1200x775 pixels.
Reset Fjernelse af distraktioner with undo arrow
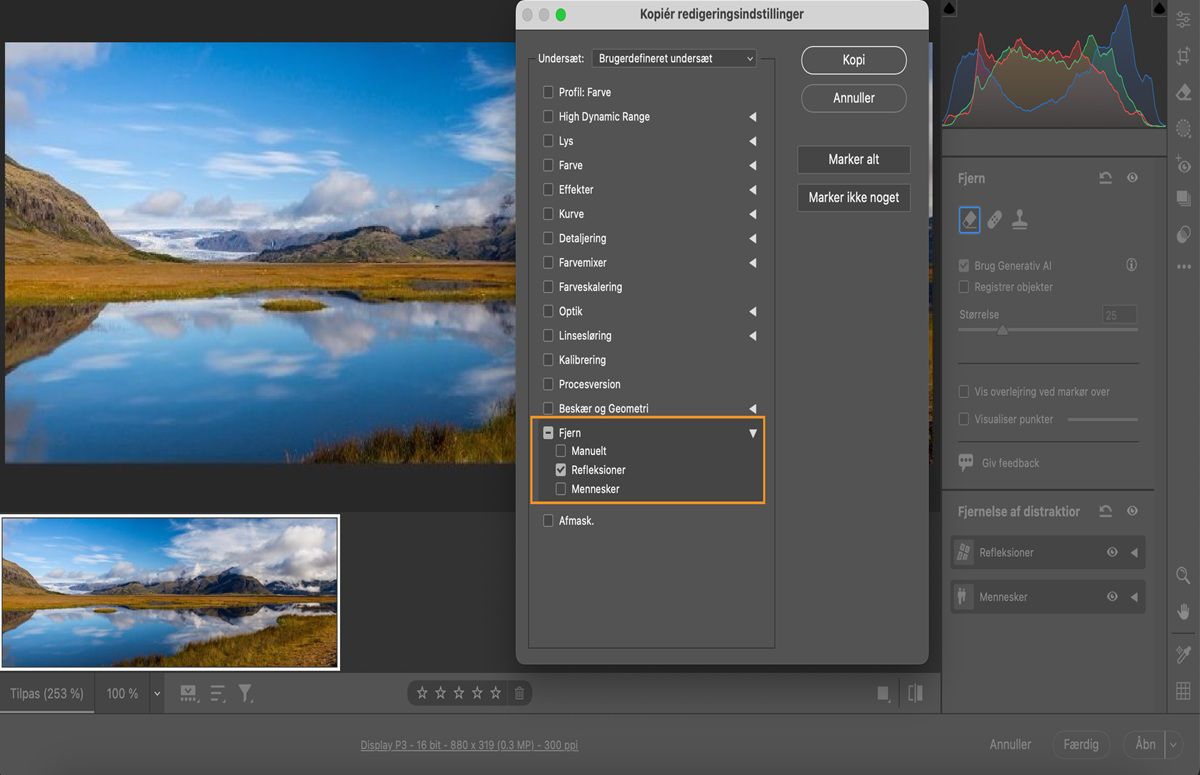coord(1105,511)
